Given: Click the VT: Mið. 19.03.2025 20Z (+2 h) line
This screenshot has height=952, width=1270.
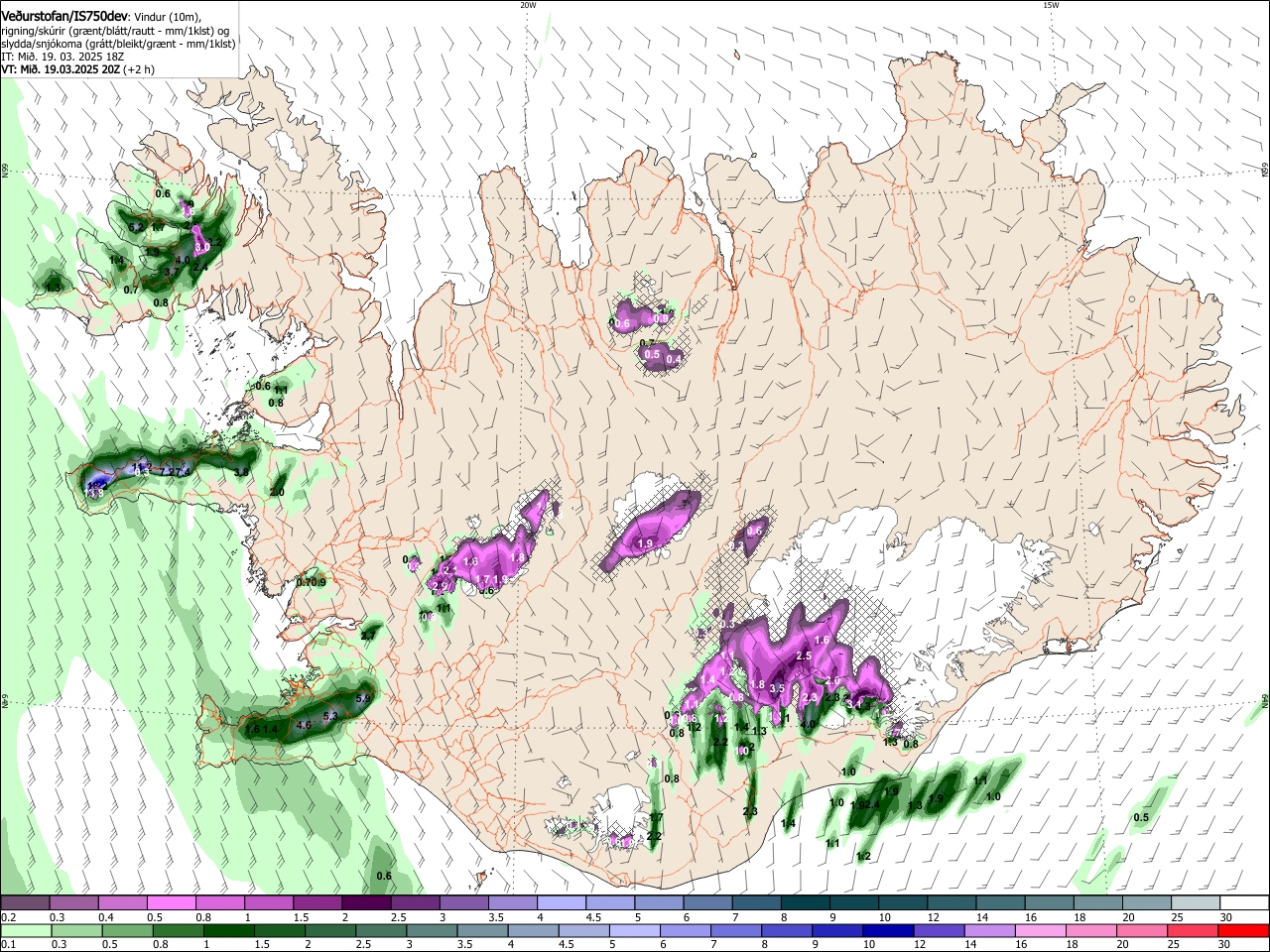Looking at the screenshot, I should 77,69.
